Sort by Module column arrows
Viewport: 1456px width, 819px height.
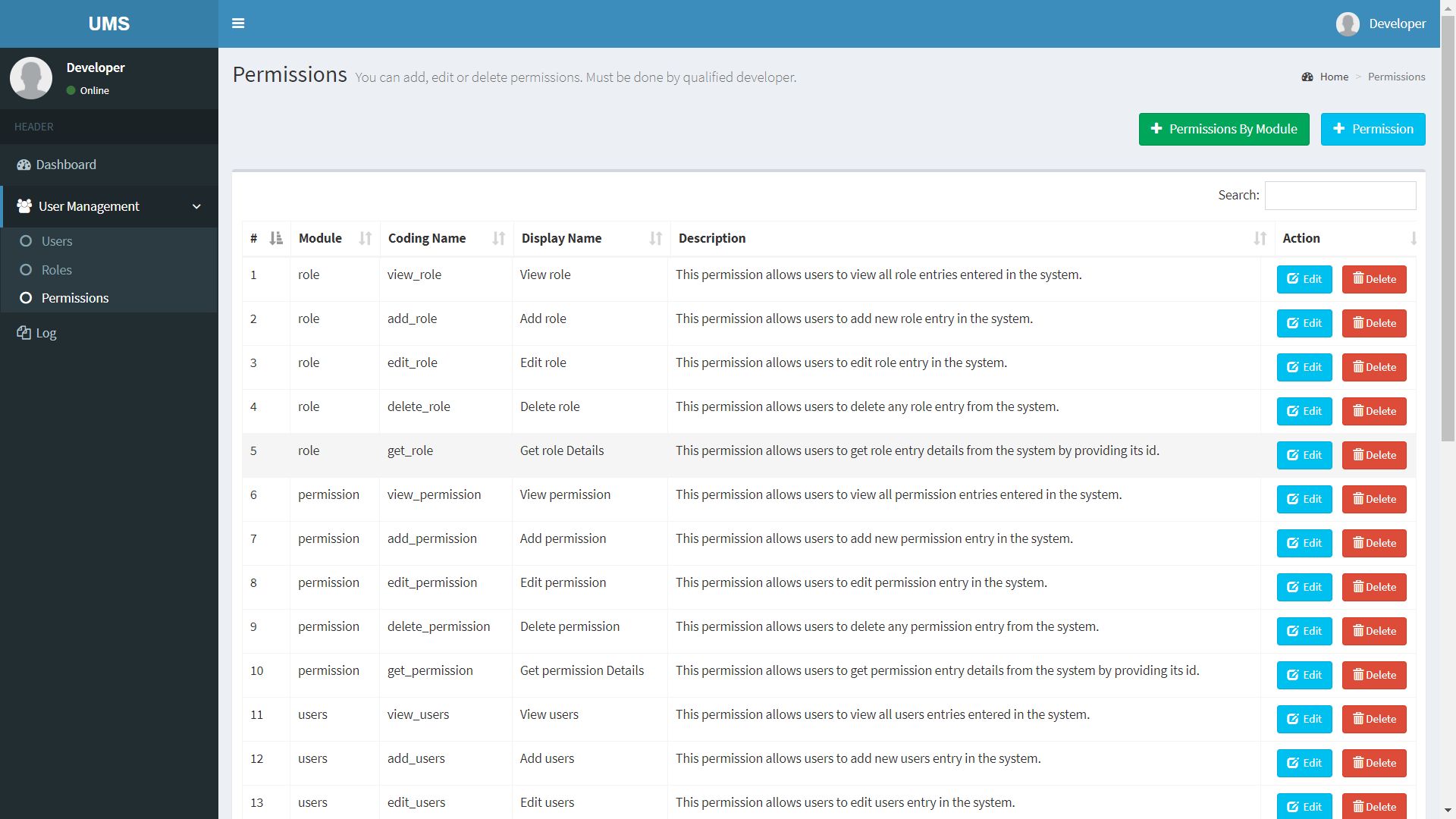click(x=365, y=238)
